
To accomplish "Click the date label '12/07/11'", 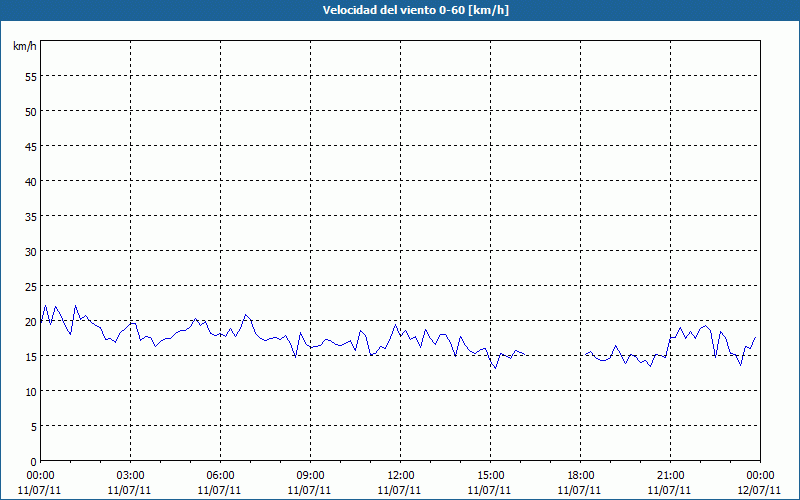I will (x=759, y=490).
